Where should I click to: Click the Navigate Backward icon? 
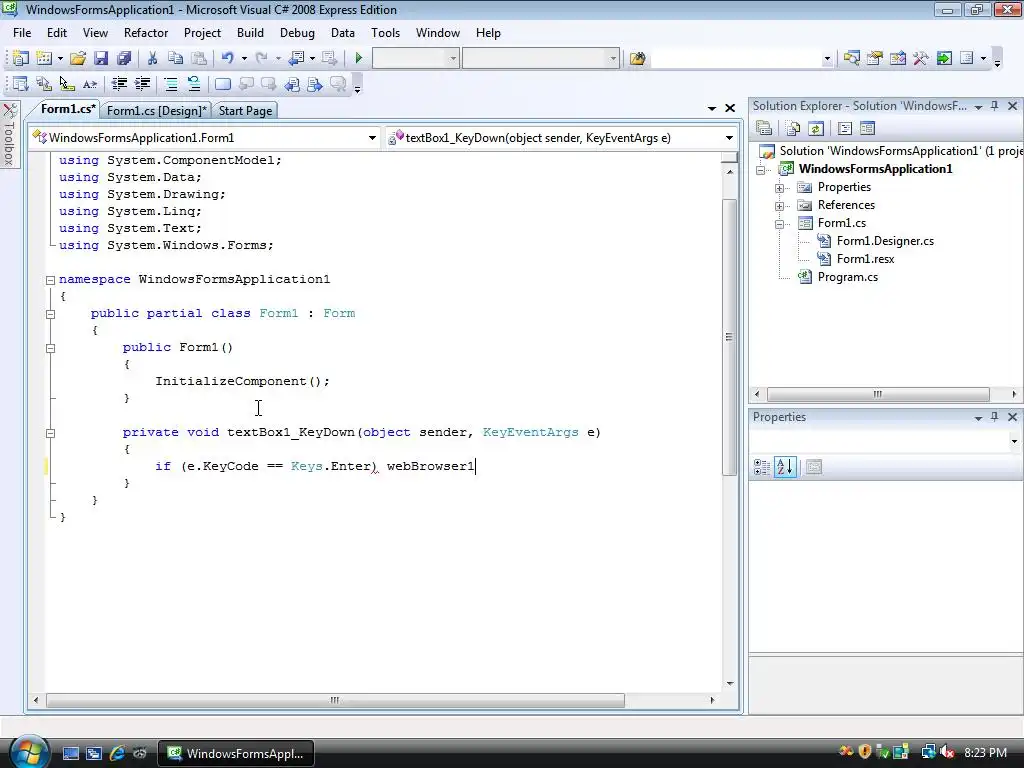coord(296,58)
